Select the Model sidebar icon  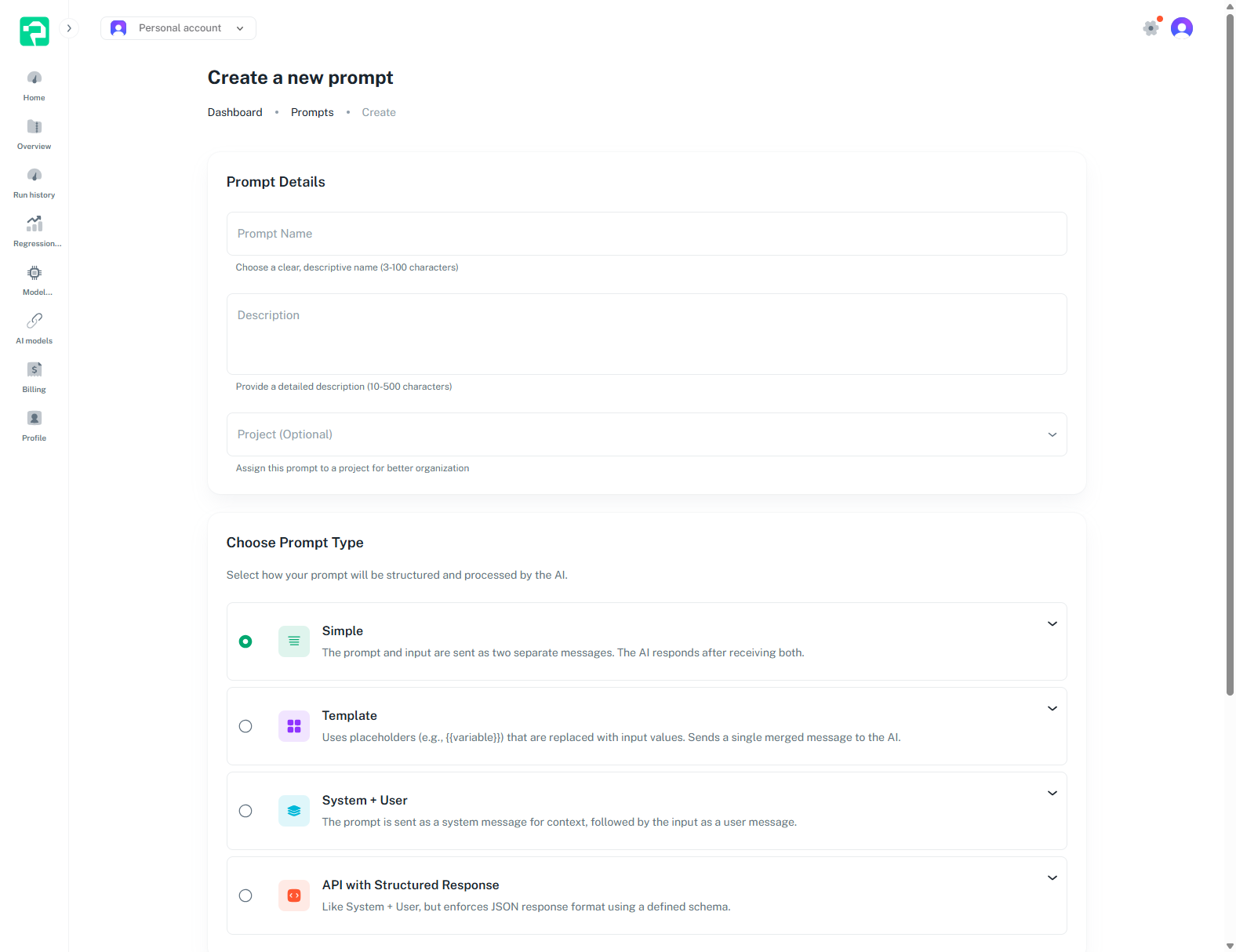pyautogui.click(x=34, y=278)
